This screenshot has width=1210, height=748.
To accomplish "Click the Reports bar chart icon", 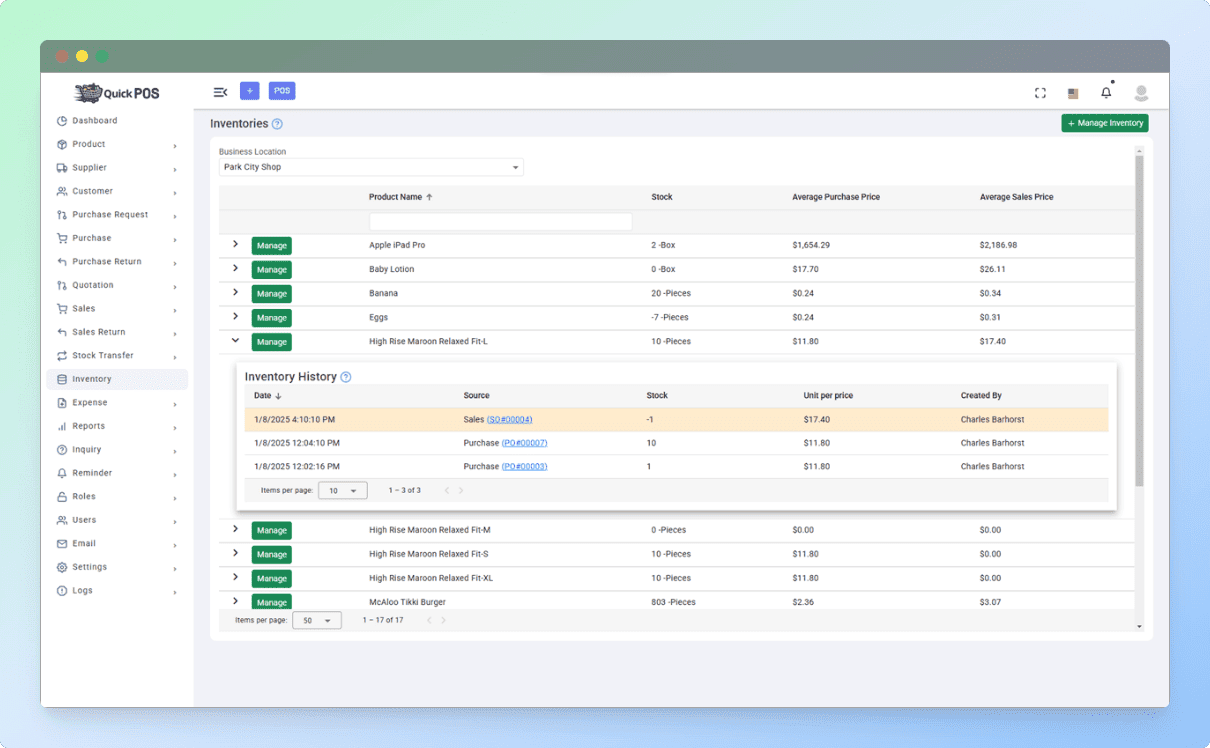I will pos(62,426).
